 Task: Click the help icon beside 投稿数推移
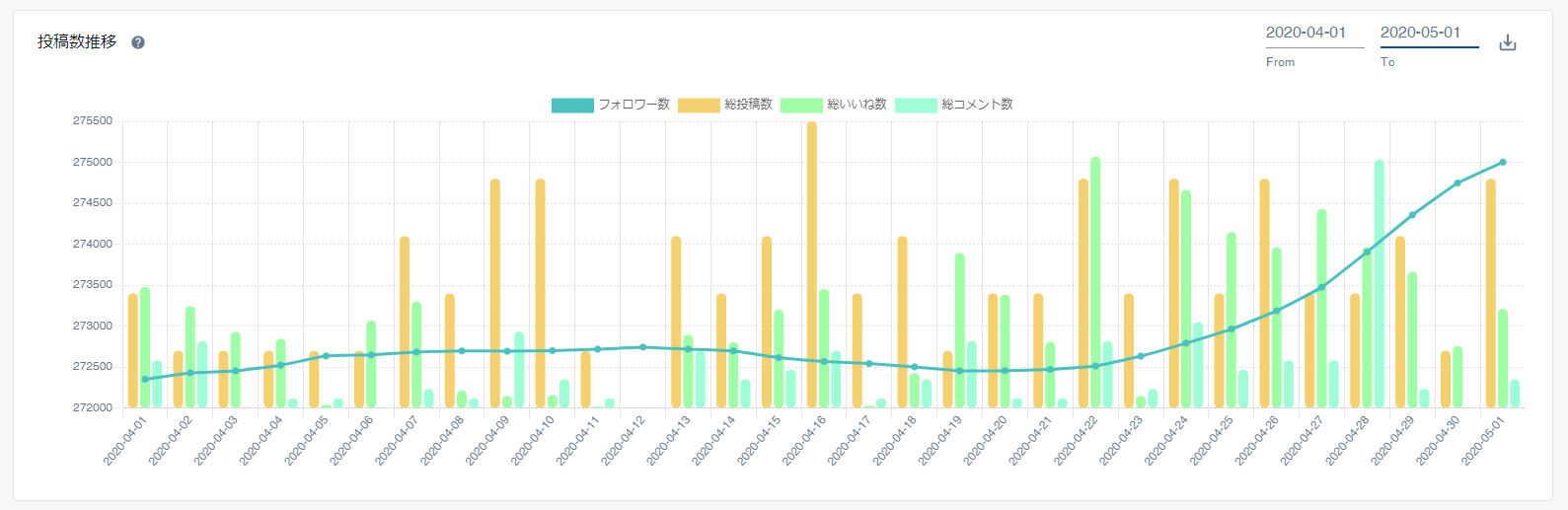[x=138, y=42]
